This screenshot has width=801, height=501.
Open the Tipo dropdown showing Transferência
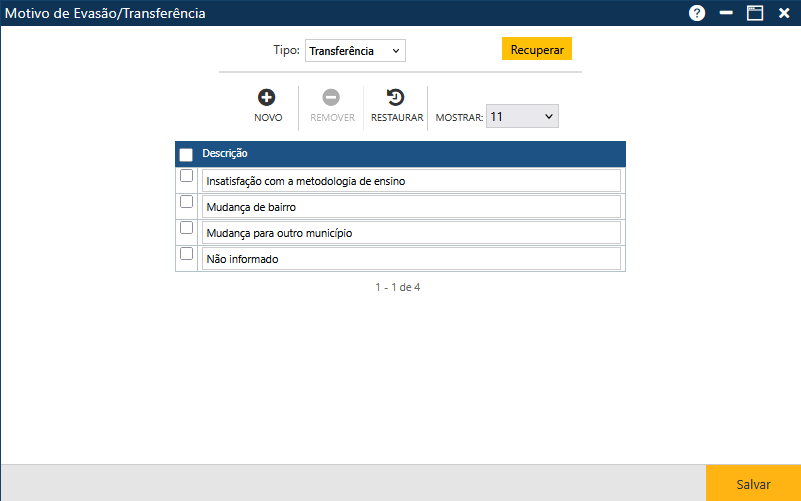(355, 51)
